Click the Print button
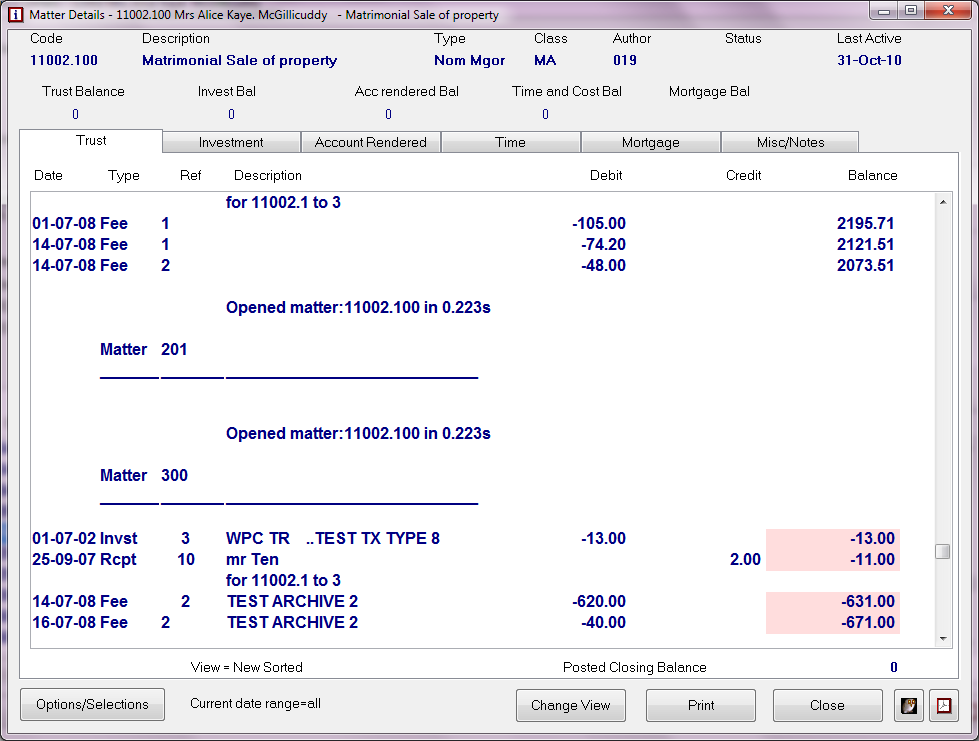Image resolution: width=979 pixels, height=741 pixels. pyautogui.click(x=701, y=705)
